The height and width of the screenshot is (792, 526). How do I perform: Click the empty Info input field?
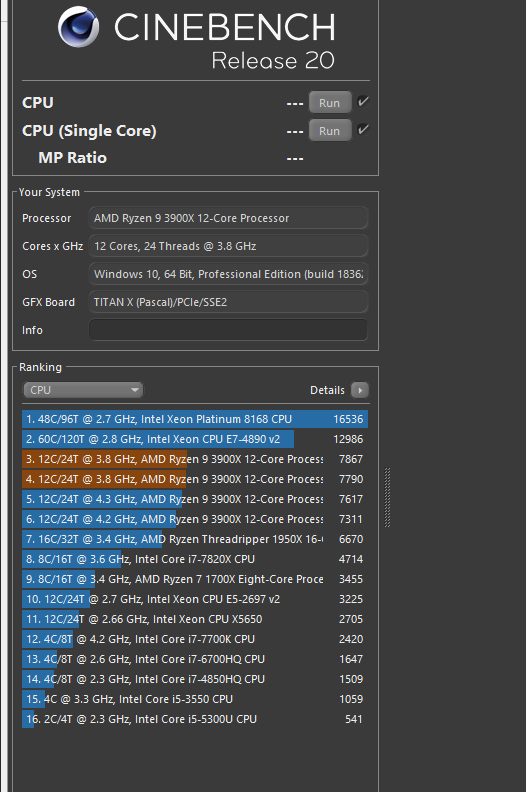(x=228, y=330)
